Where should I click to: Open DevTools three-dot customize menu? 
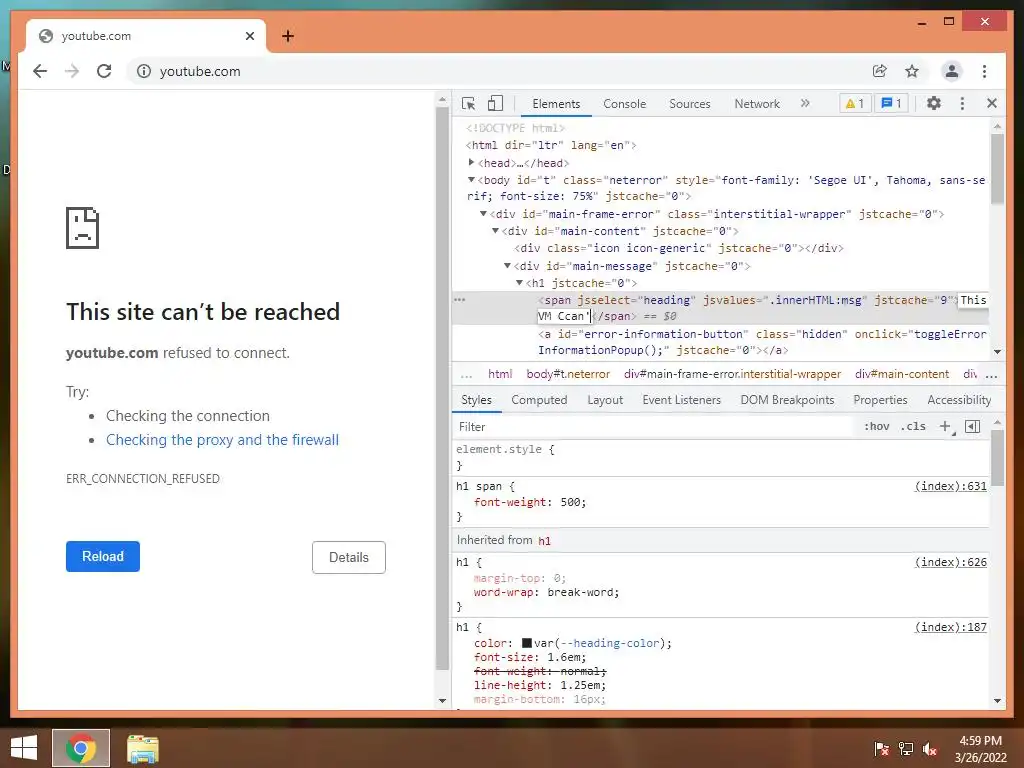click(962, 103)
